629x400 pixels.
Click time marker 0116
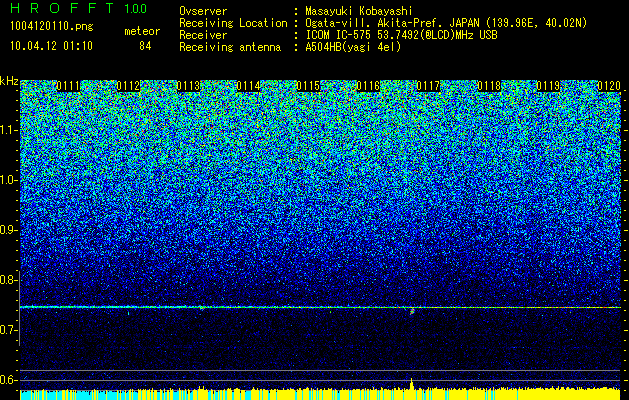[368, 86]
